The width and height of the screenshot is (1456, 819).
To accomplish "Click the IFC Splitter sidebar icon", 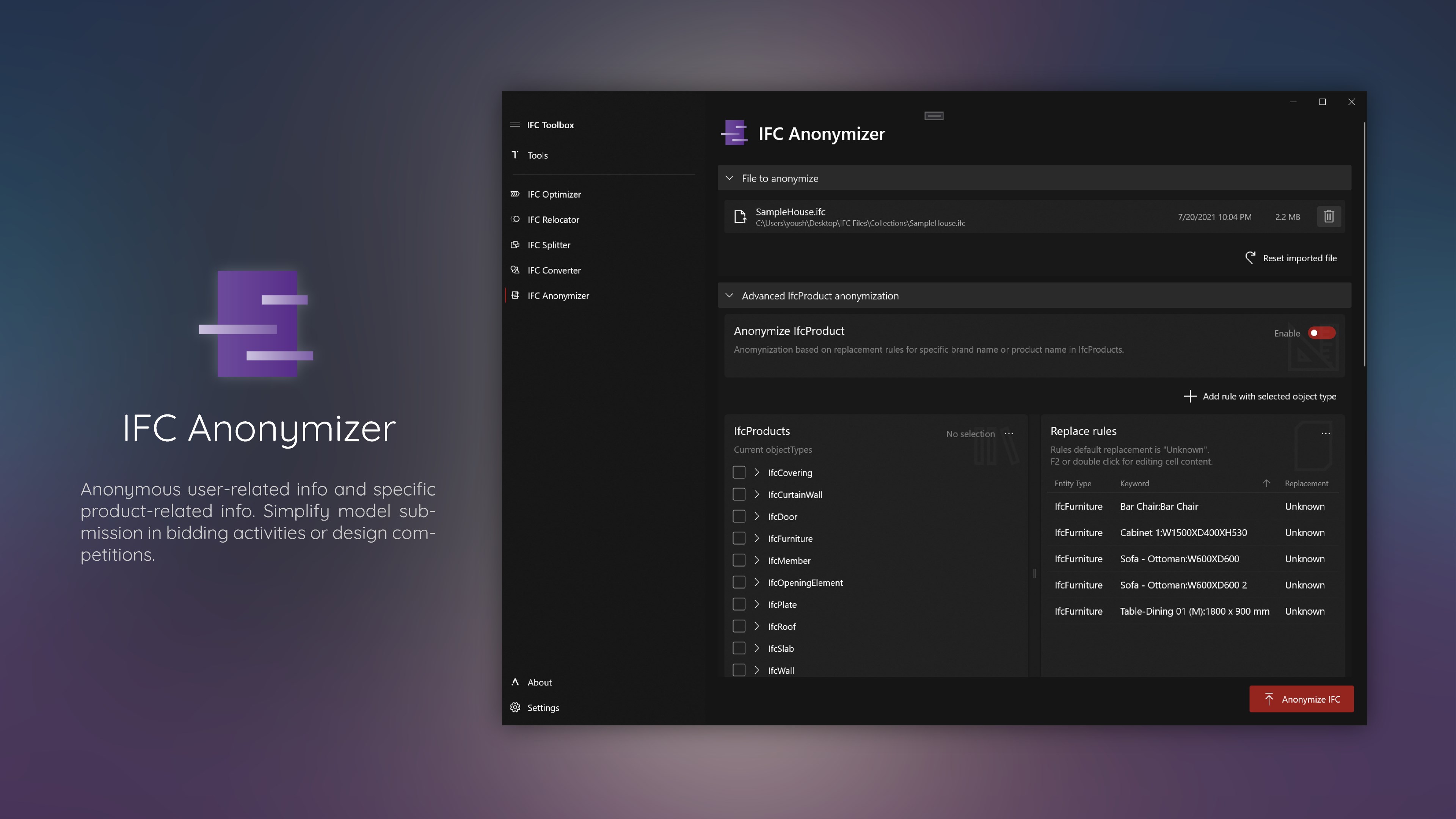I will (515, 245).
